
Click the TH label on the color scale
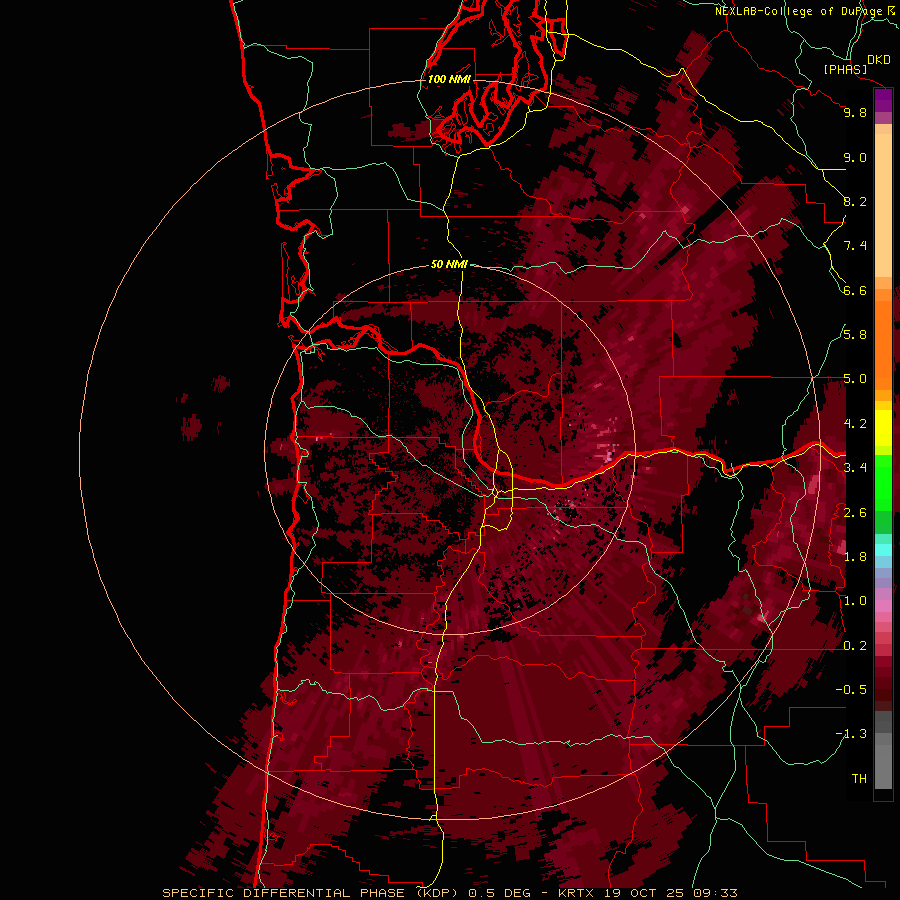coord(859,778)
